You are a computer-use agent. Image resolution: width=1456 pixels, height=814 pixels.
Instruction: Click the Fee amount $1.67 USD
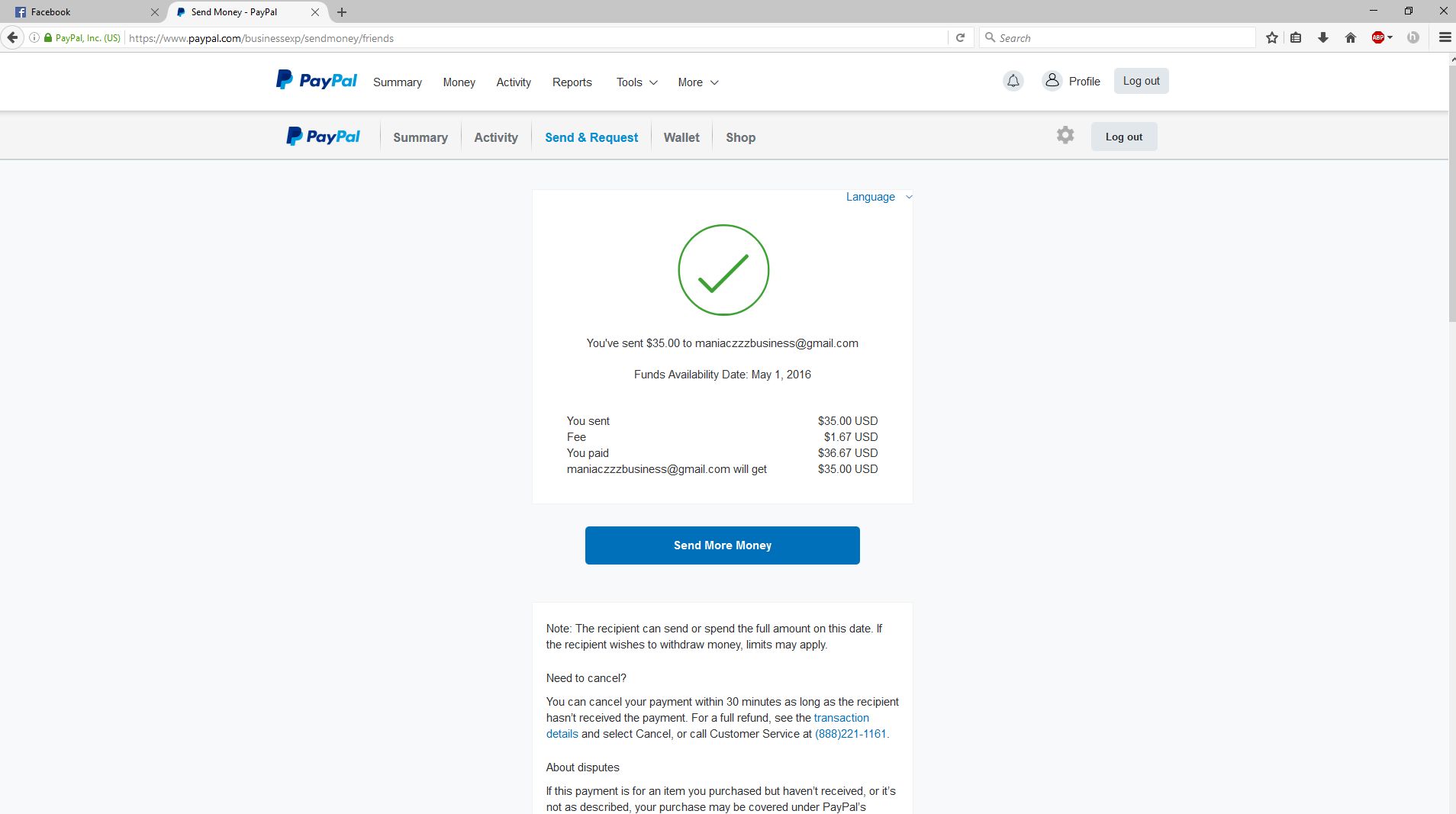(851, 437)
